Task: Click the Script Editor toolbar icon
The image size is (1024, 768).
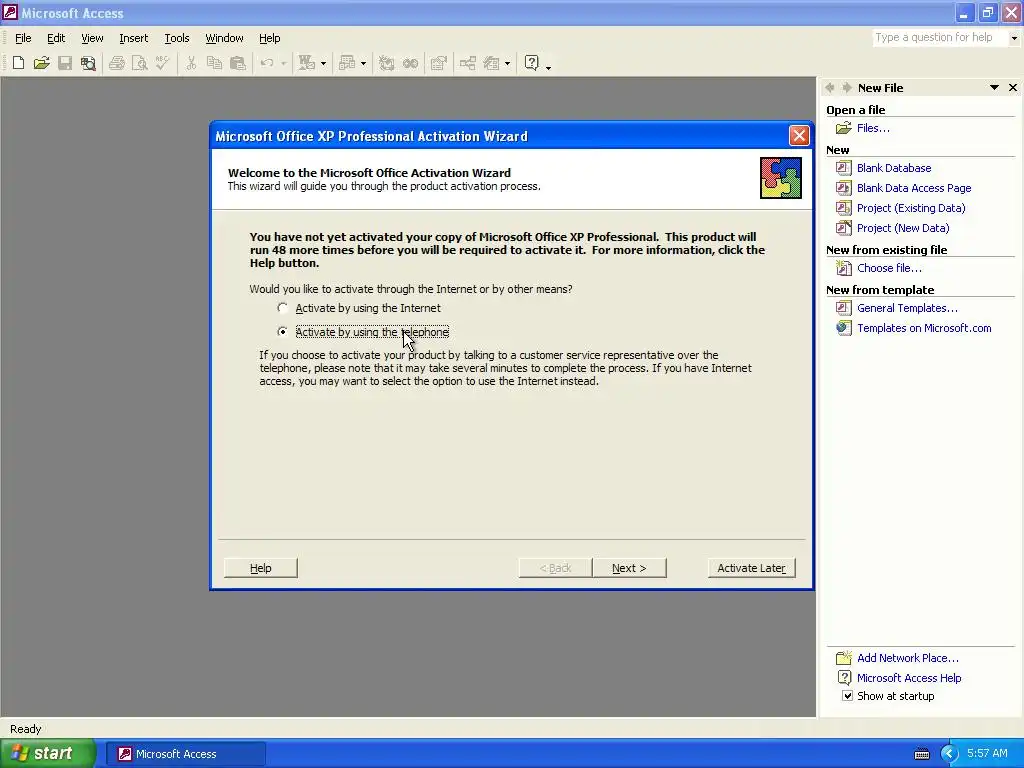Action: pos(410,63)
